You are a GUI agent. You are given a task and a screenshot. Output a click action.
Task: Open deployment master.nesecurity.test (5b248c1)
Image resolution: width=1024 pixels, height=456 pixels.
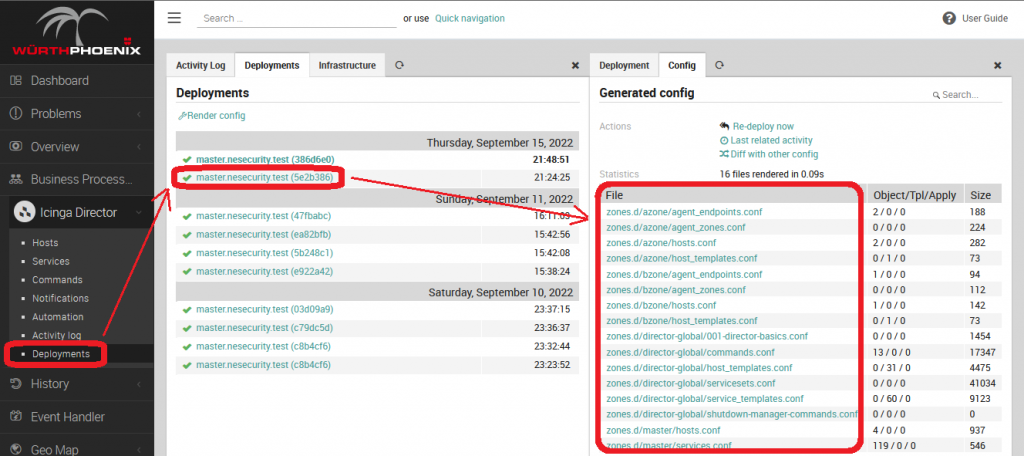264,253
